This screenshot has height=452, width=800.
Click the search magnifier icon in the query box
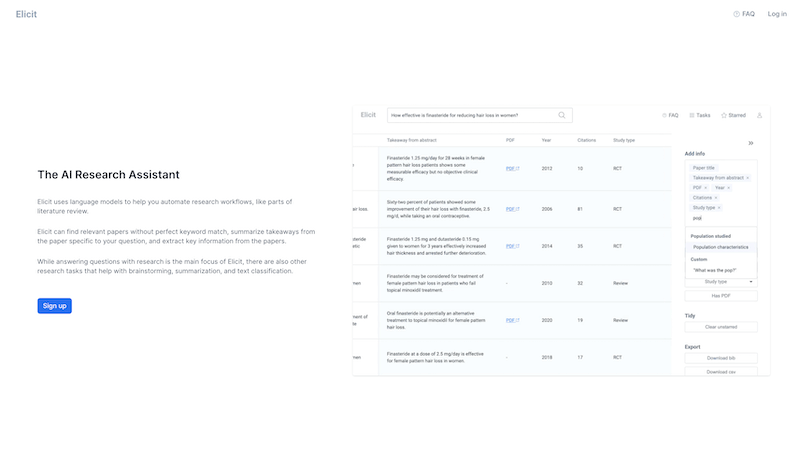tap(563, 115)
